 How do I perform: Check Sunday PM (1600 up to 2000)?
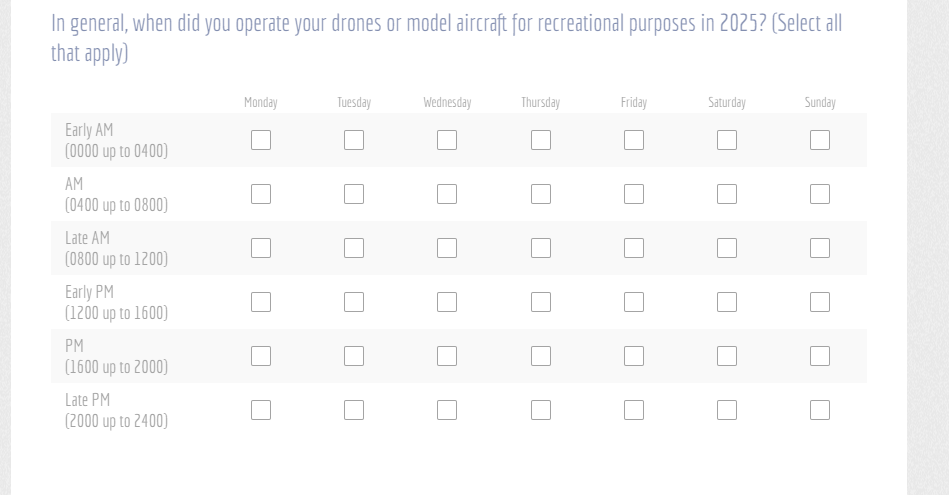pyautogui.click(x=820, y=356)
